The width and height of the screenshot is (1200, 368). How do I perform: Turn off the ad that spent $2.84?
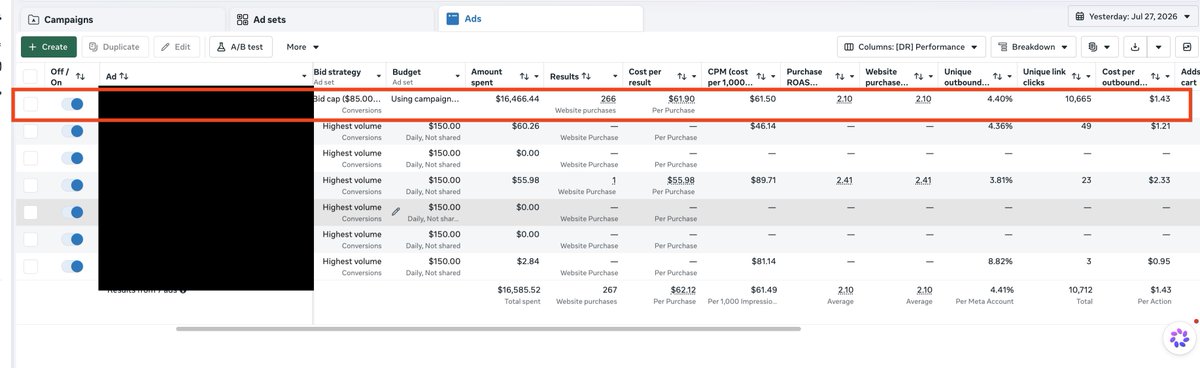point(72,266)
